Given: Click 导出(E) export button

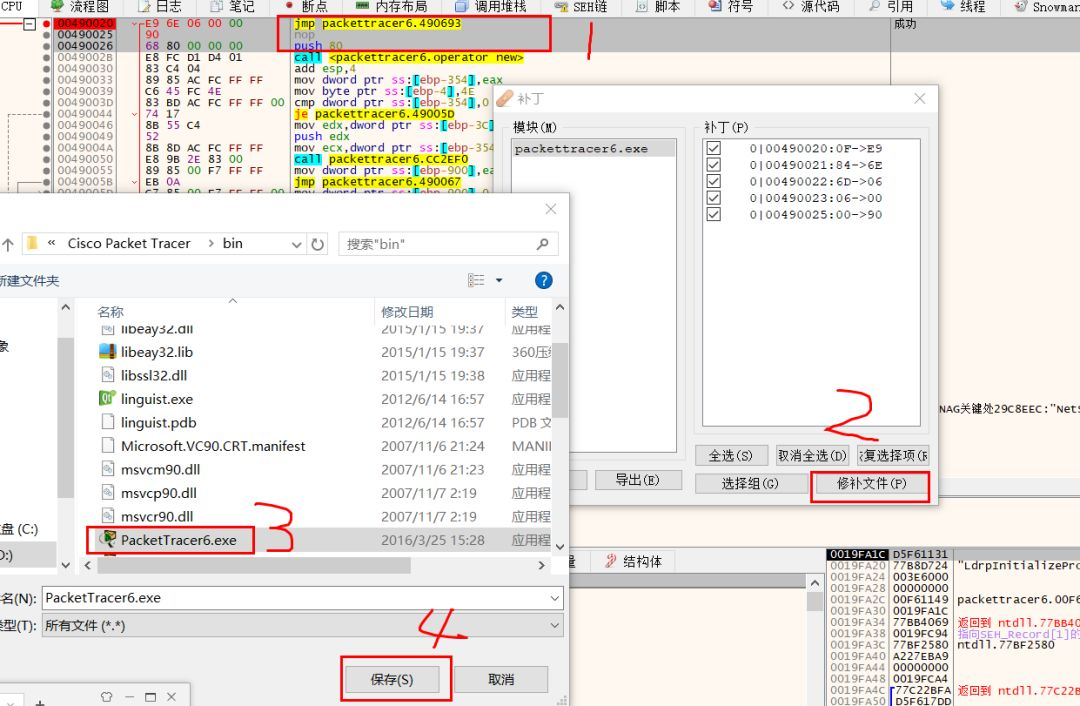Looking at the screenshot, I should (x=638, y=480).
